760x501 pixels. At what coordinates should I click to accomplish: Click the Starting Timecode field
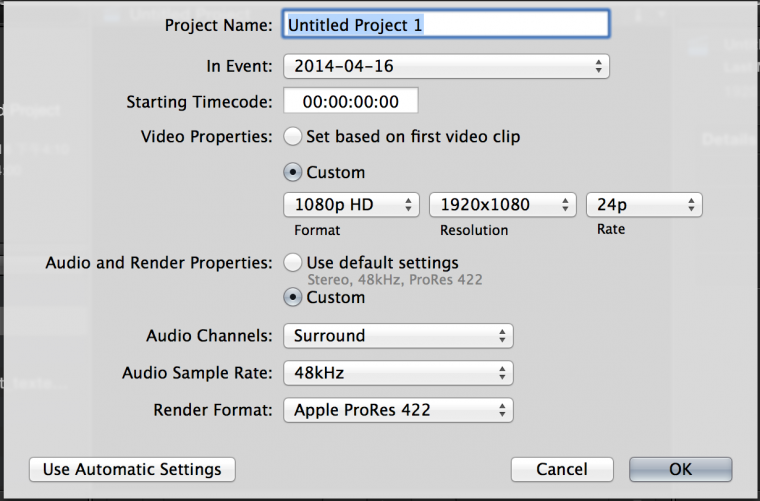(x=350, y=102)
